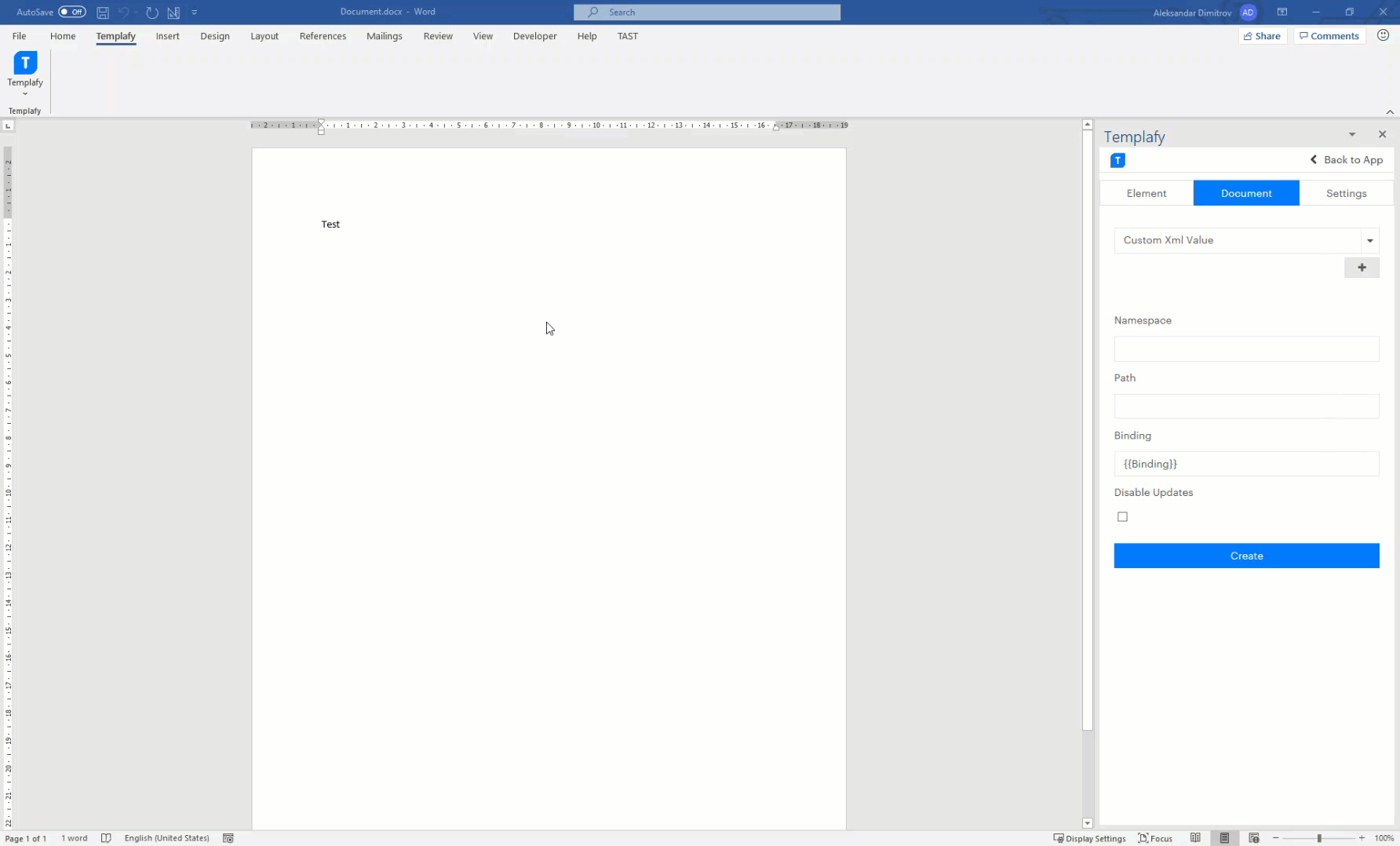
Task: Click Page 1 of 1 in status bar
Action: point(26,838)
